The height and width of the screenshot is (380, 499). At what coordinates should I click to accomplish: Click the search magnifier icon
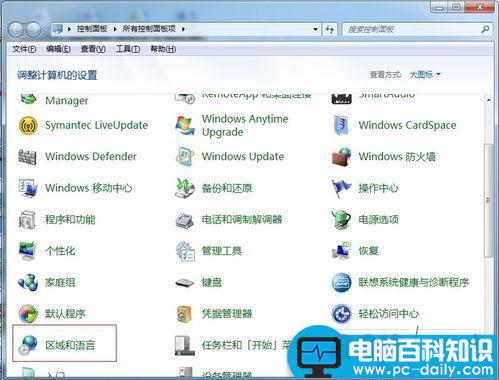click(485, 29)
